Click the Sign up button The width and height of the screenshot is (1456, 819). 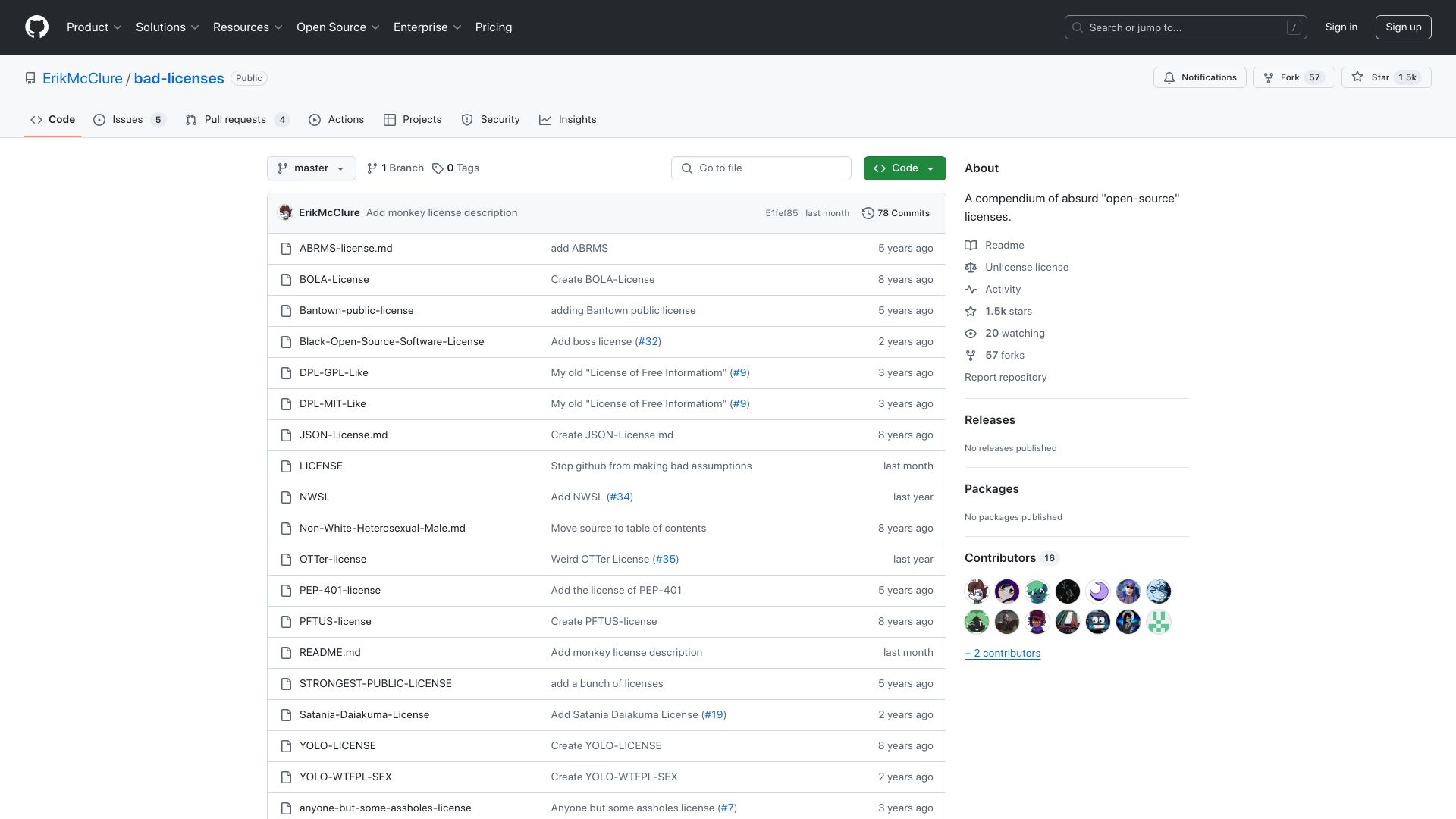[x=1404, y=27]
